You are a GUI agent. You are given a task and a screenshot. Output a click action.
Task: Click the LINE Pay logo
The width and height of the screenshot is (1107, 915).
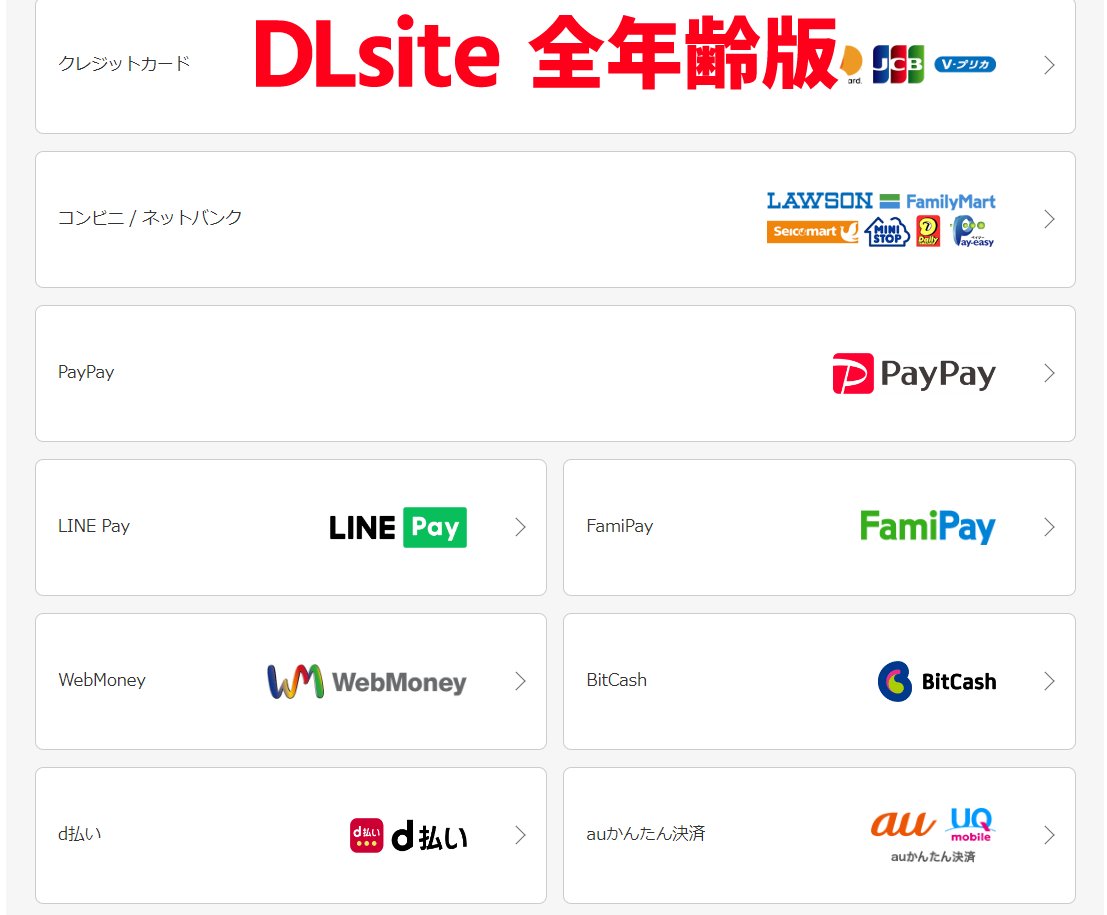click(398, 527)
